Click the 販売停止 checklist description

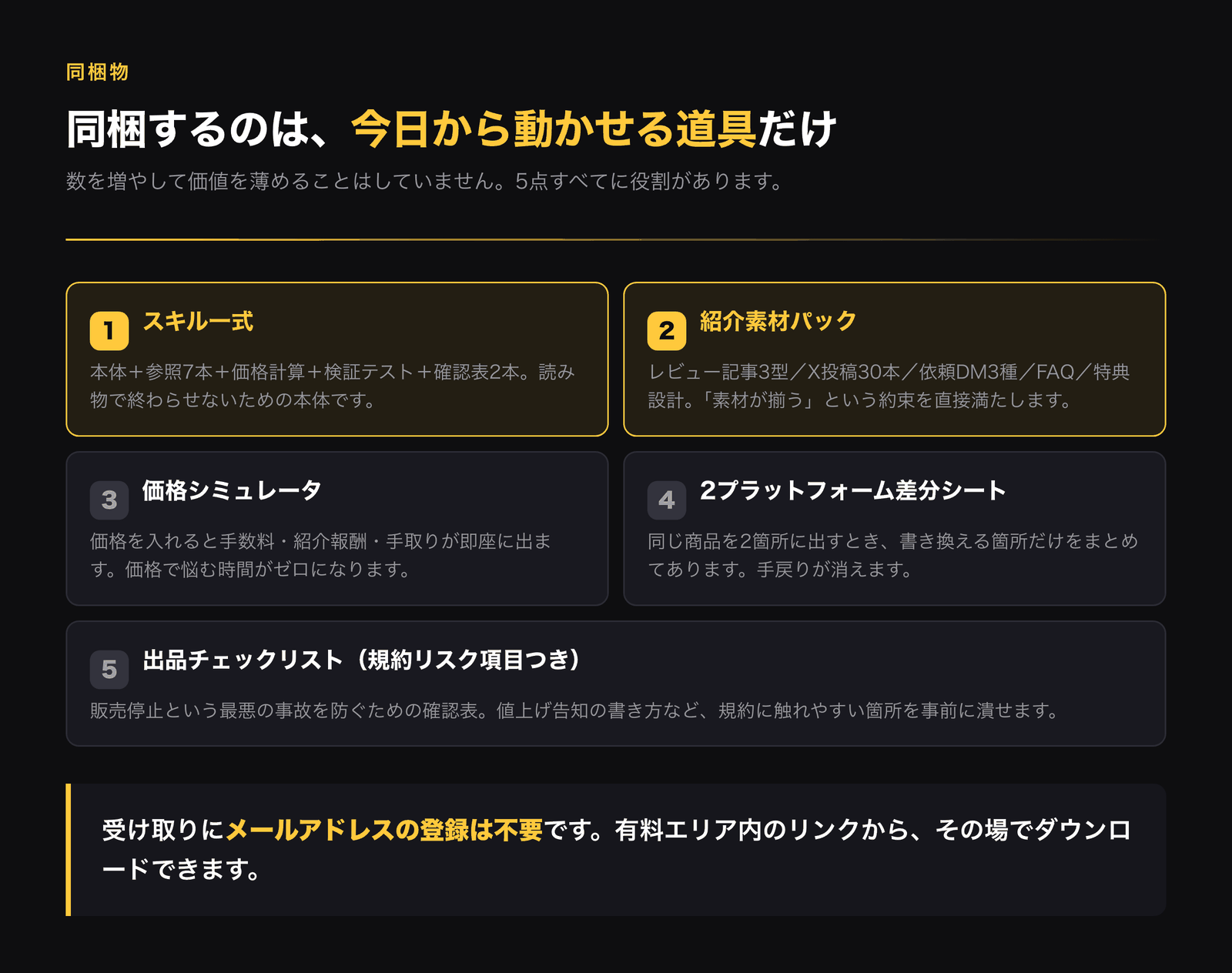574,711
